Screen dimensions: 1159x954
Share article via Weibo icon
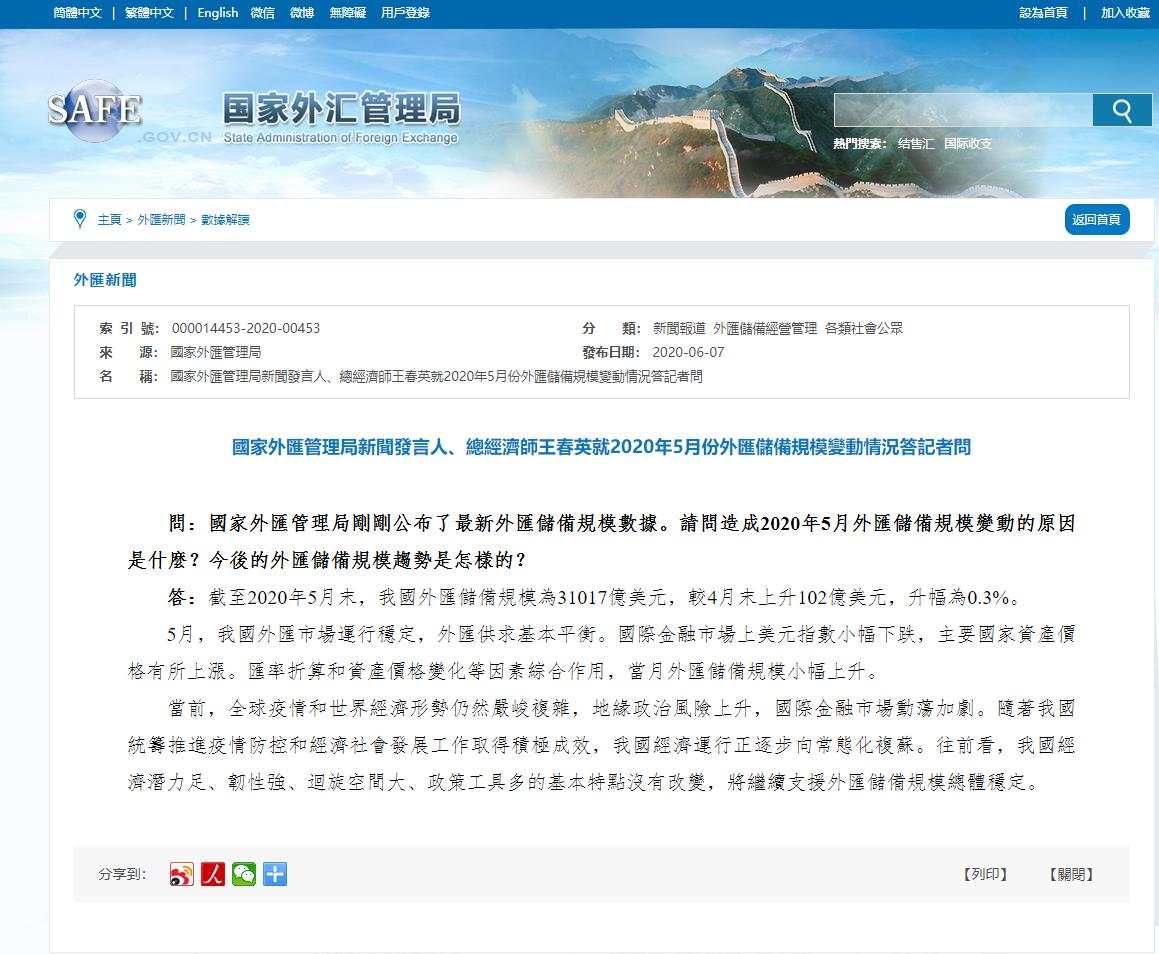tap(181, 874)
